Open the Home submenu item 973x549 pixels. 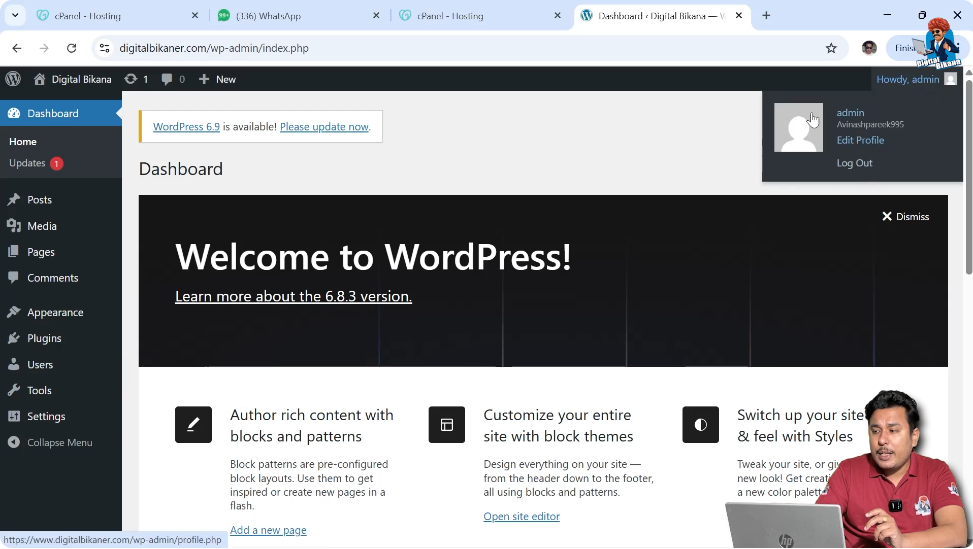(23, 141)
